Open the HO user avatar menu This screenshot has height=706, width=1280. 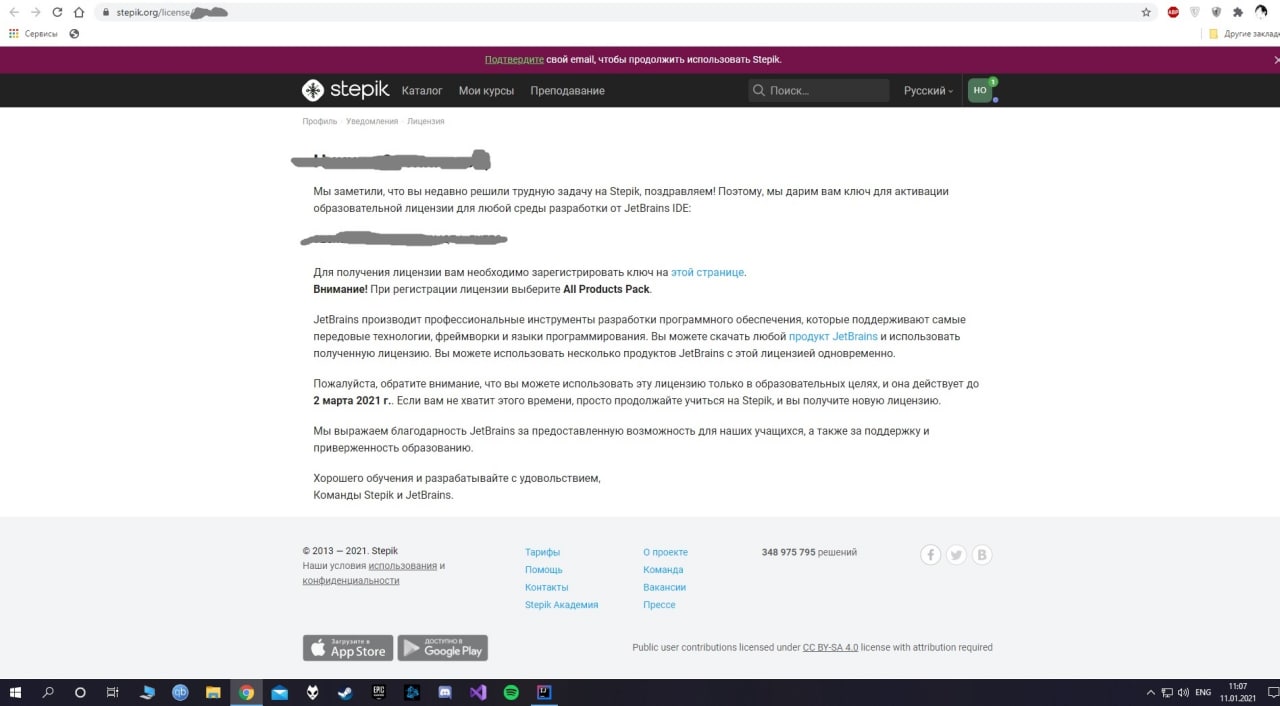pos(980,90)
